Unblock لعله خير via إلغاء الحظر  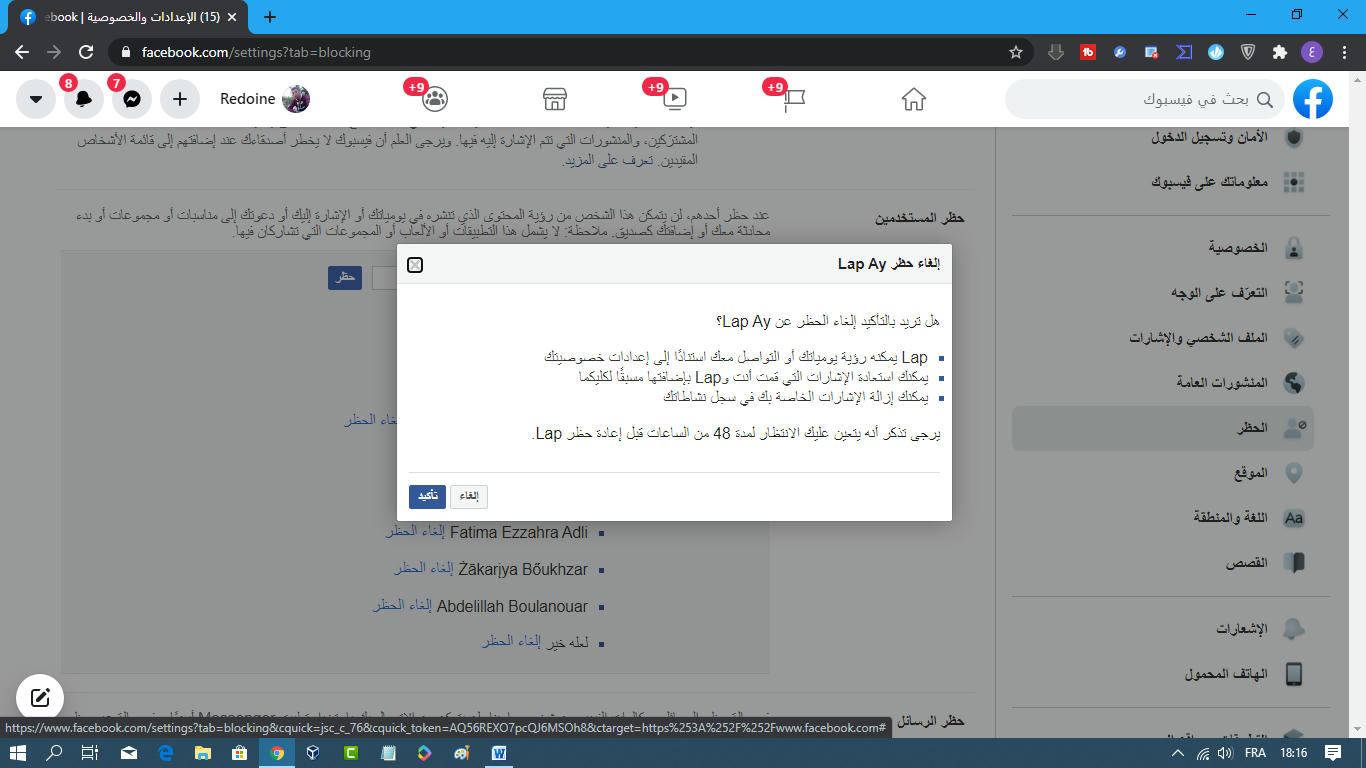click(x=511, y=642)
